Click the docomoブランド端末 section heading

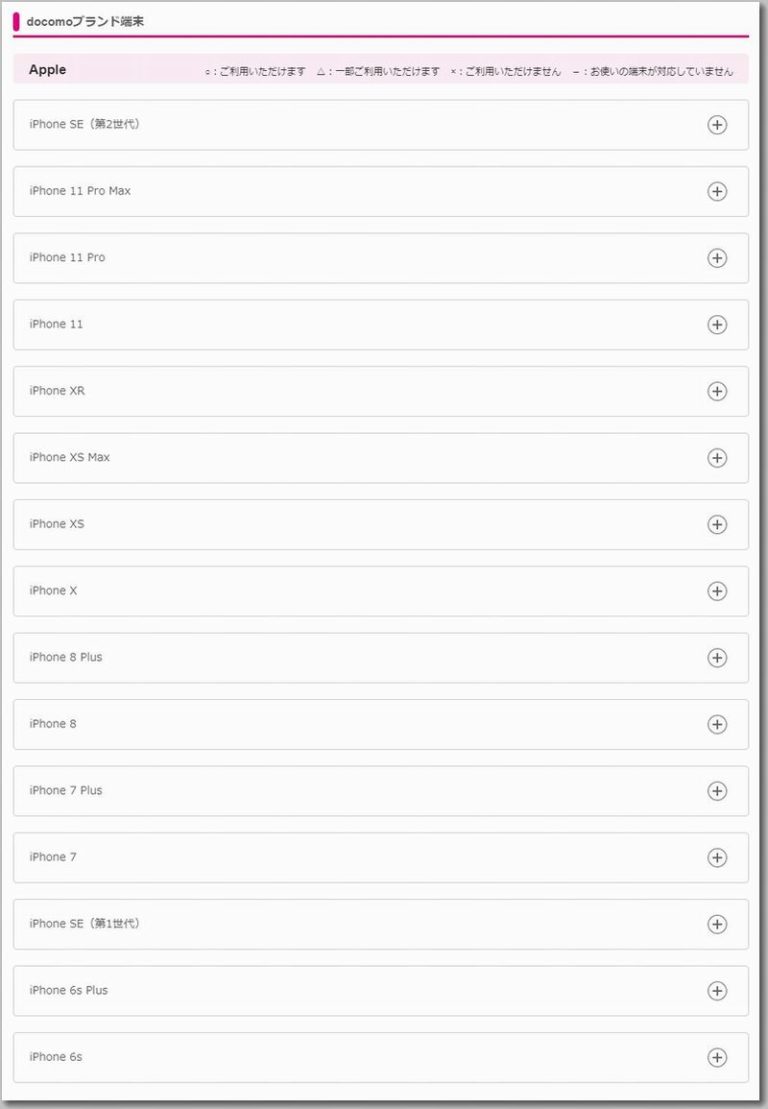pyautogui.click(x=85, y=21)
